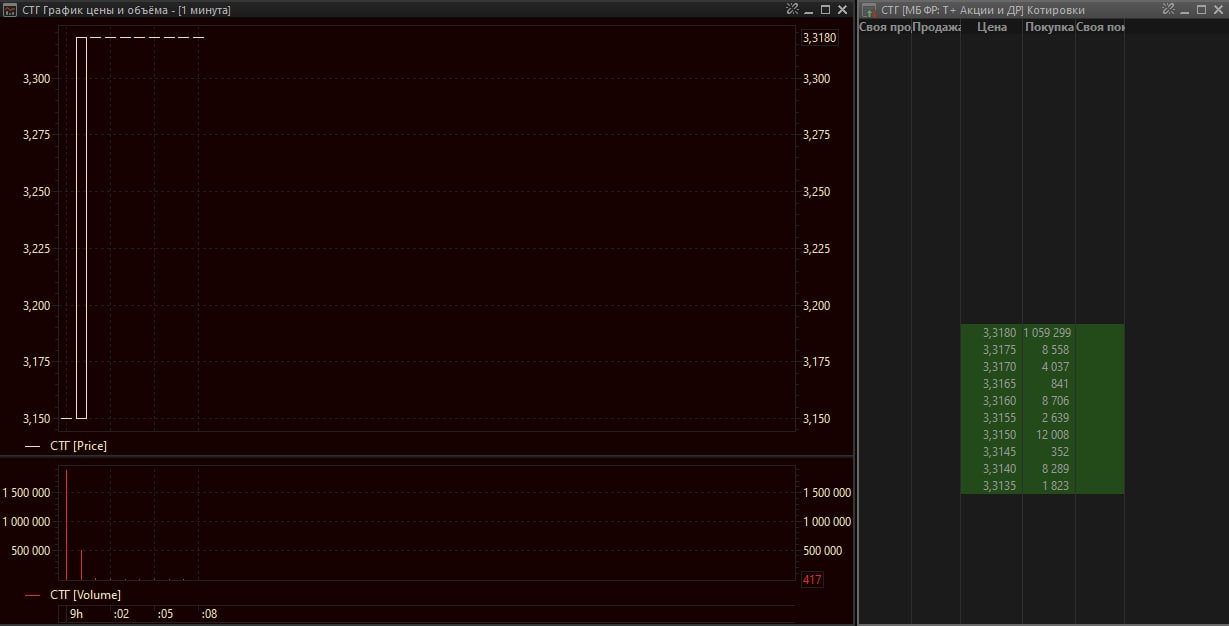Image resolution: width=1229 pixels, height=626 pixels.
Task: Click the Продажа column header
Action: [936, 27]
